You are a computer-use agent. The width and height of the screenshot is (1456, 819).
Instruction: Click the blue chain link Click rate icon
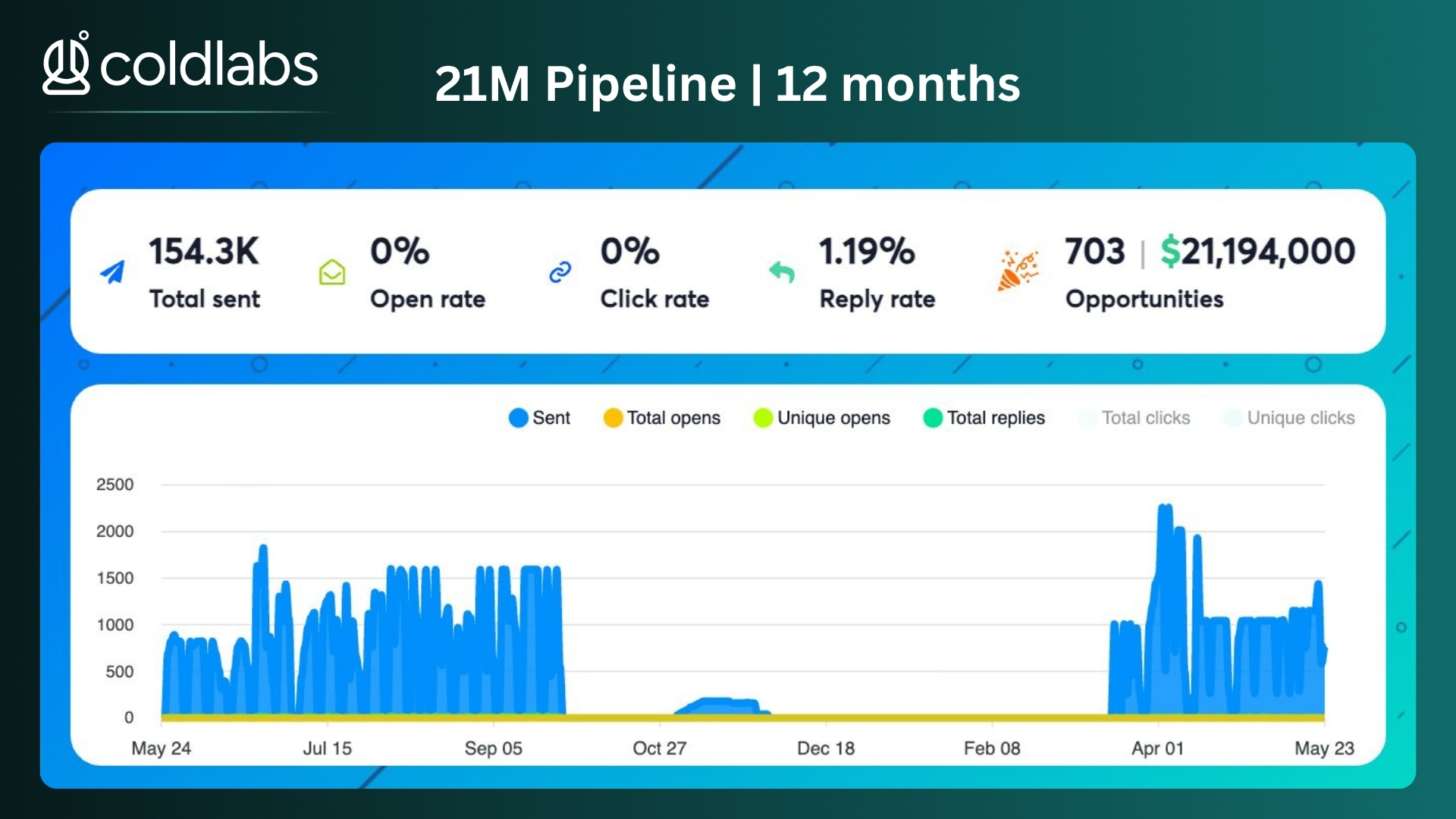(x=560, y=272)
